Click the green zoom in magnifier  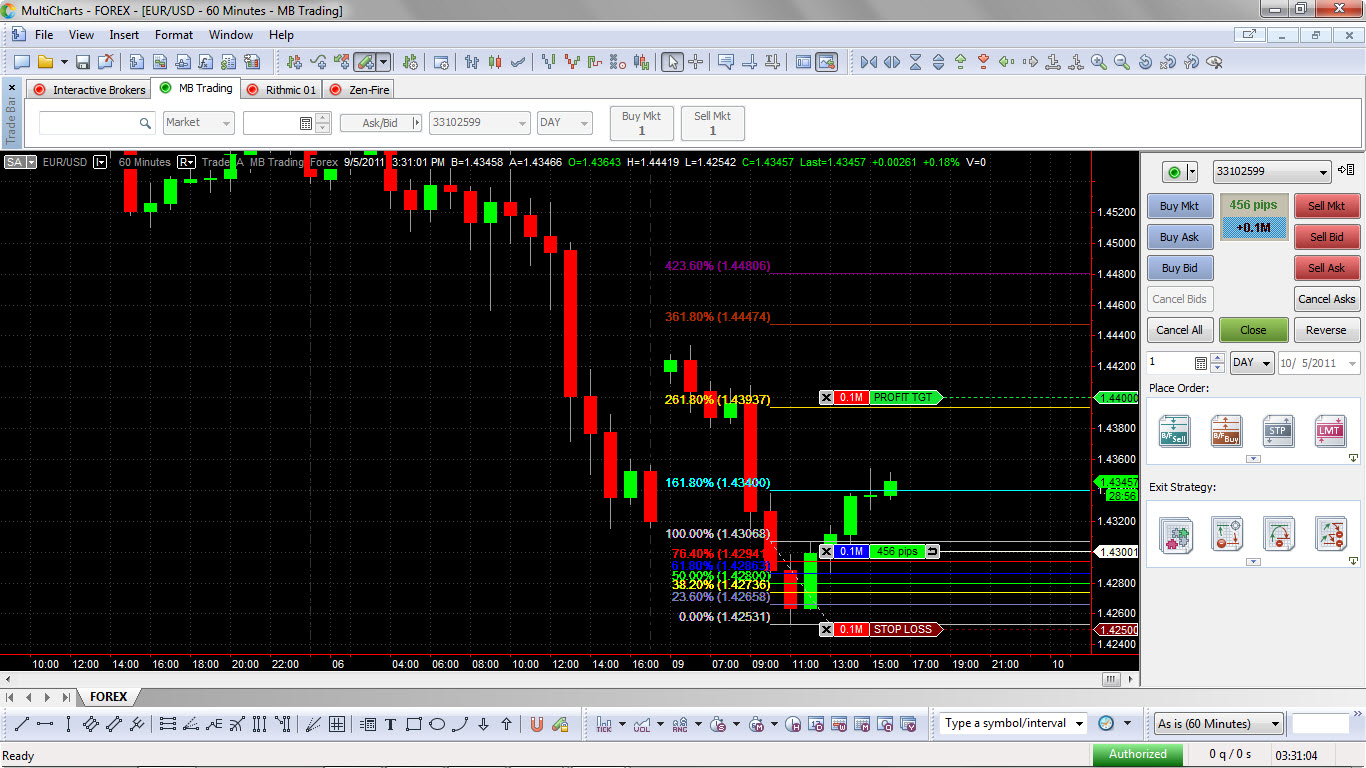coord(1099,62)
